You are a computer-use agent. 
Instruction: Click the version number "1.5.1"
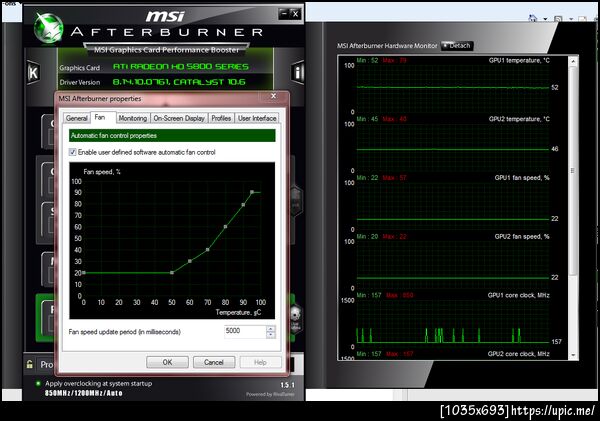[287, 385]
